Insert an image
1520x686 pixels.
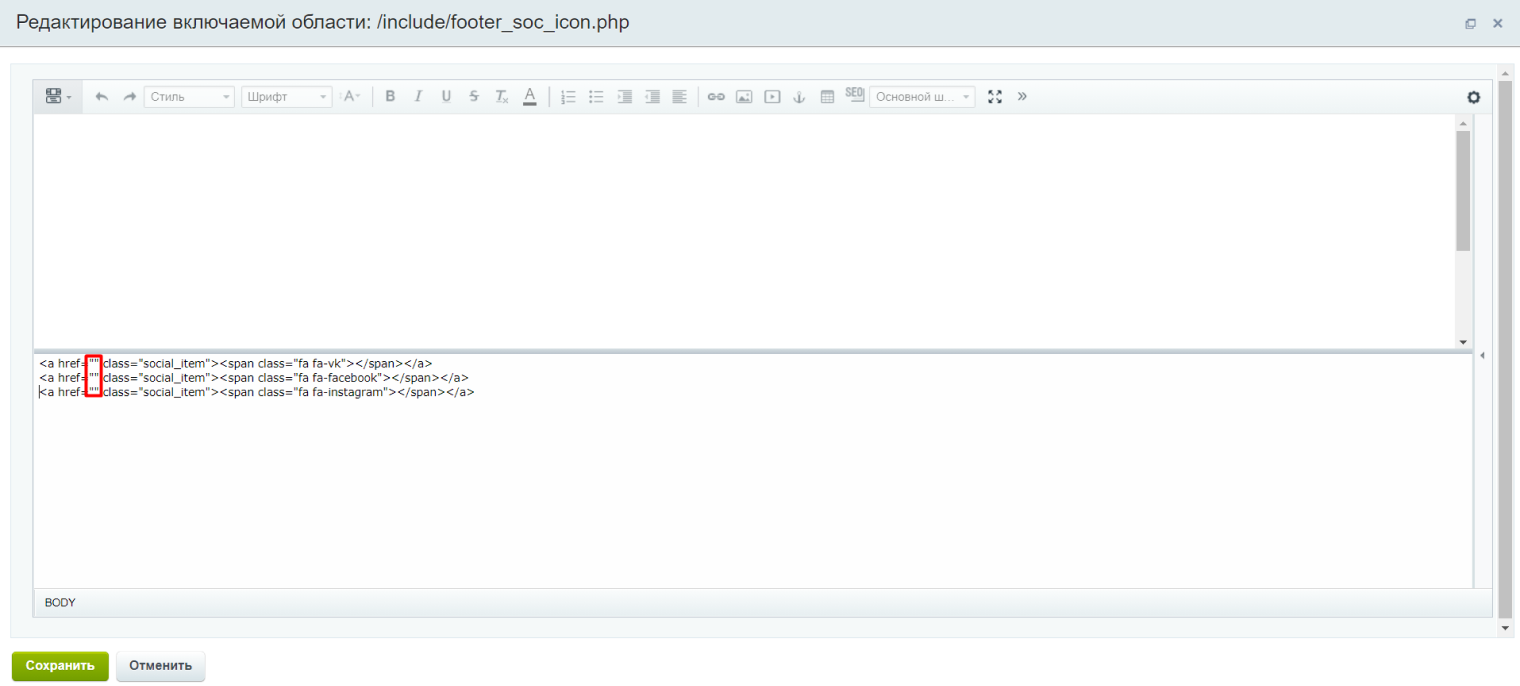point(744,97)
